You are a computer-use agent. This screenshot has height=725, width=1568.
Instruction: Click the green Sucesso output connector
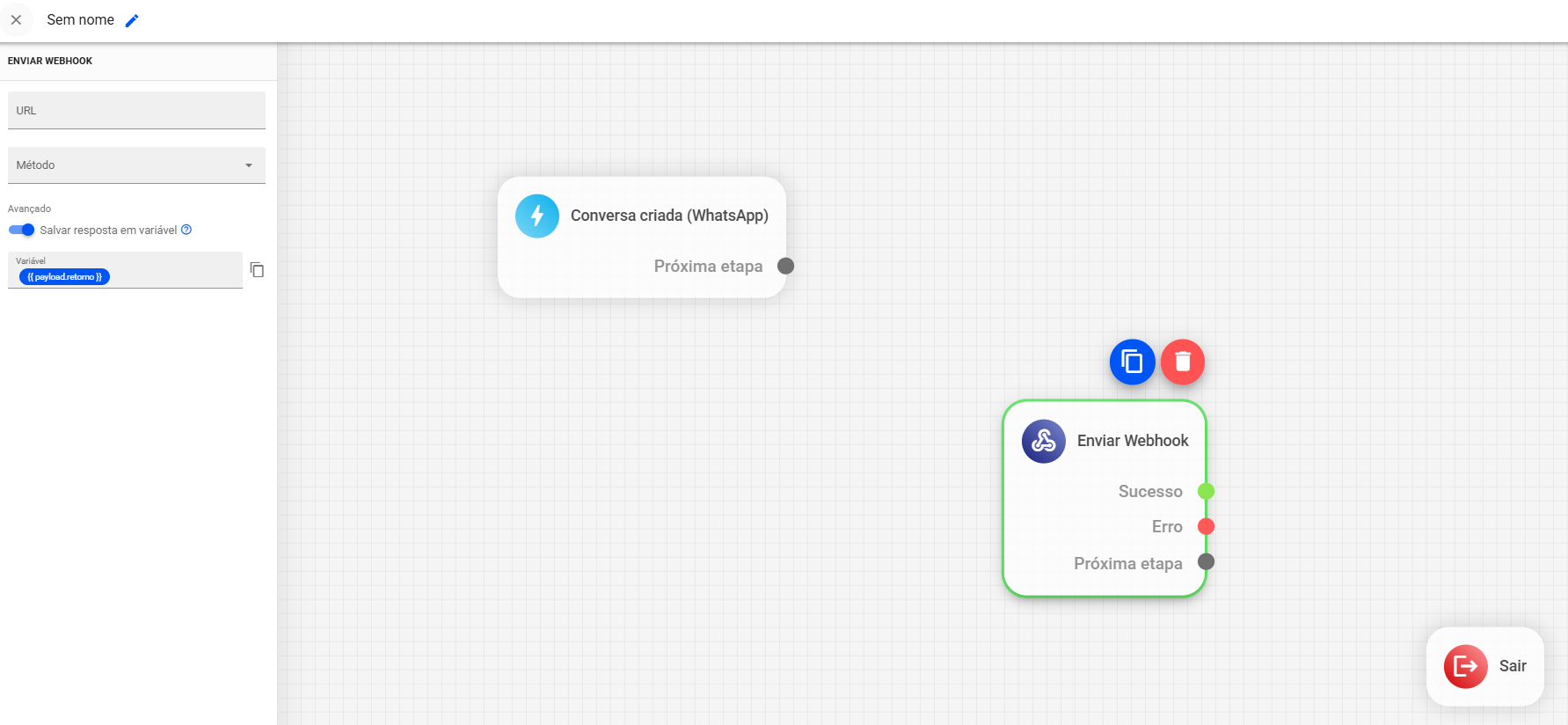(1206, 491)
